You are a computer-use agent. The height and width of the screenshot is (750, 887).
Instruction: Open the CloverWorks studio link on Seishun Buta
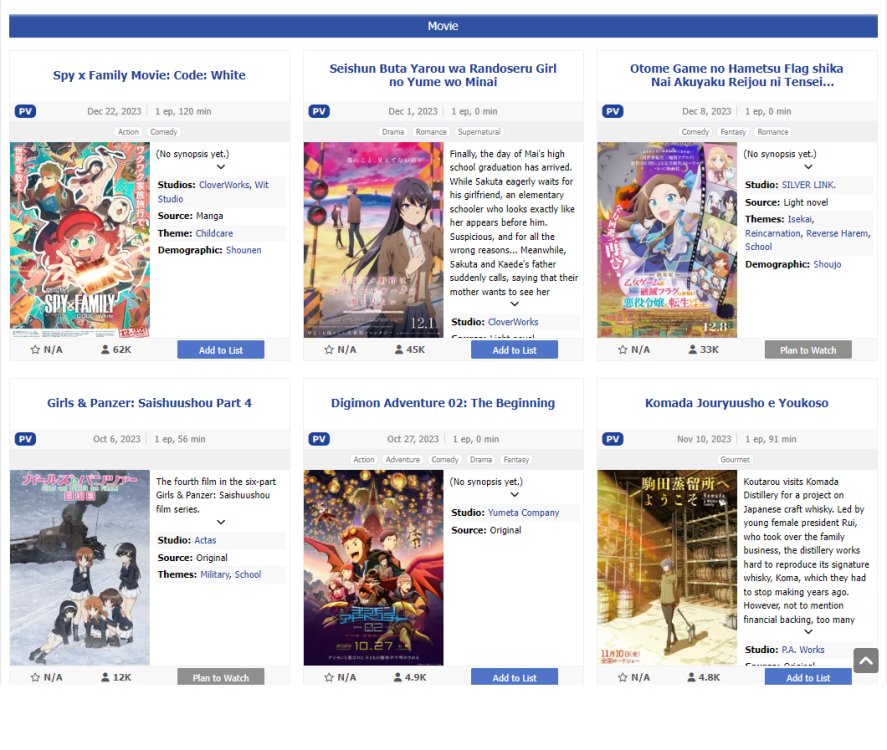pyautogui.click(x=513, y=322)
